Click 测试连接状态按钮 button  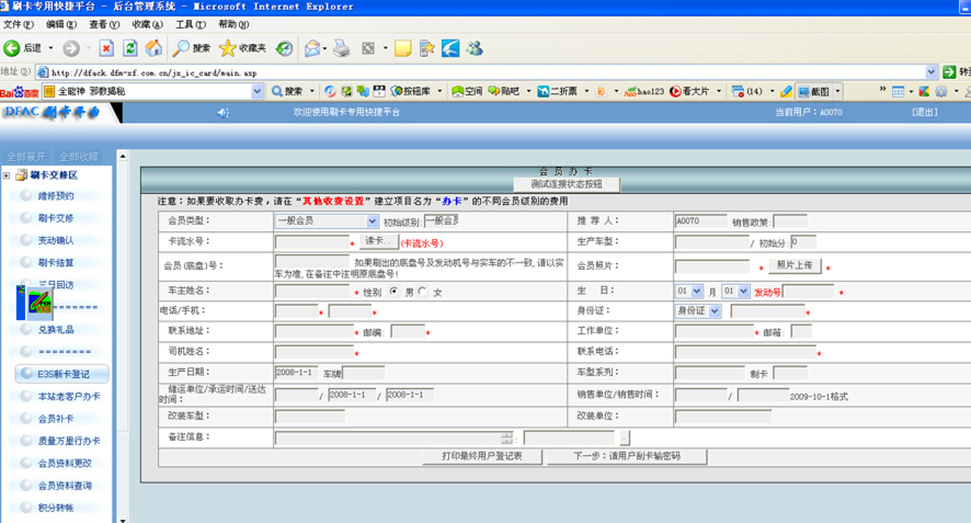[x=567, y=184]
